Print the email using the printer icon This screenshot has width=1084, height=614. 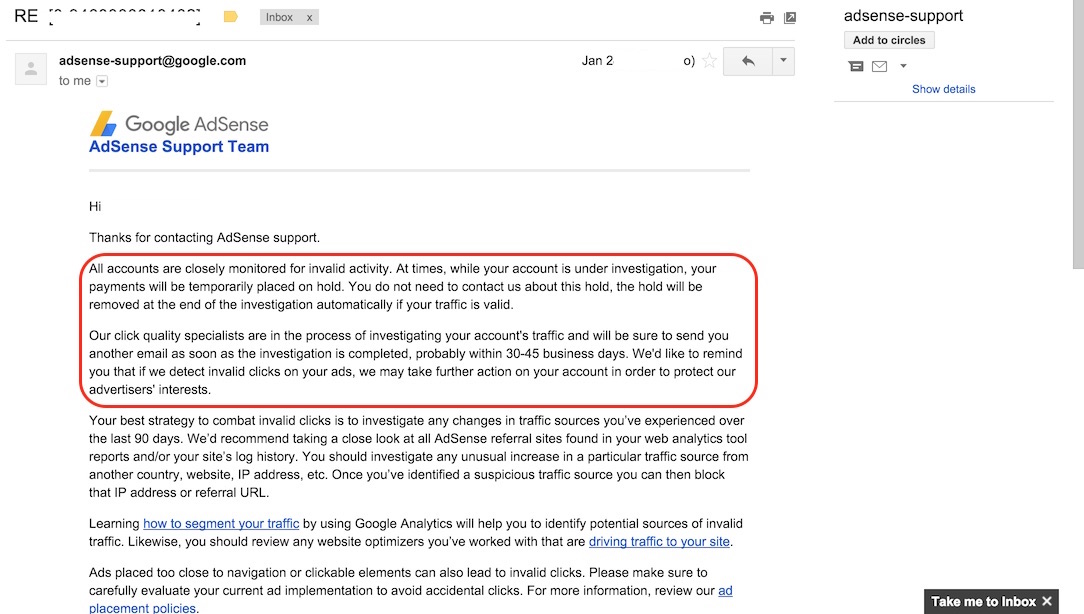pos(767,18)
